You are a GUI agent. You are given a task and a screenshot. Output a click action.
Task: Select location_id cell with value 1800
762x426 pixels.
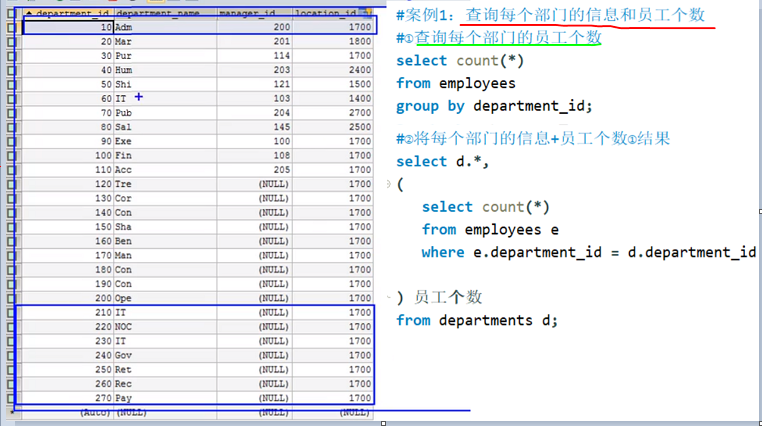(333, 42)
